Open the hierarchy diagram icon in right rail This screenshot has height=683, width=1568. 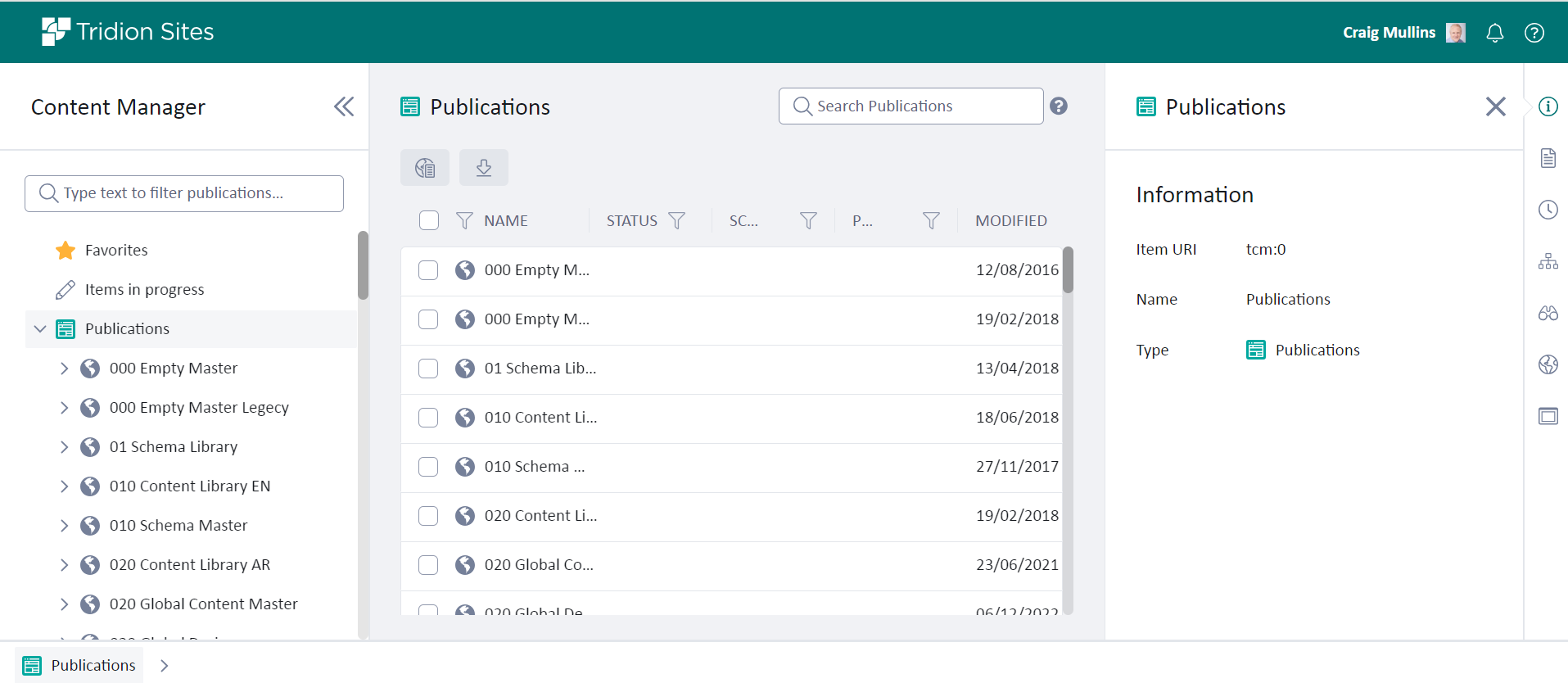(x=1548, y=261)
